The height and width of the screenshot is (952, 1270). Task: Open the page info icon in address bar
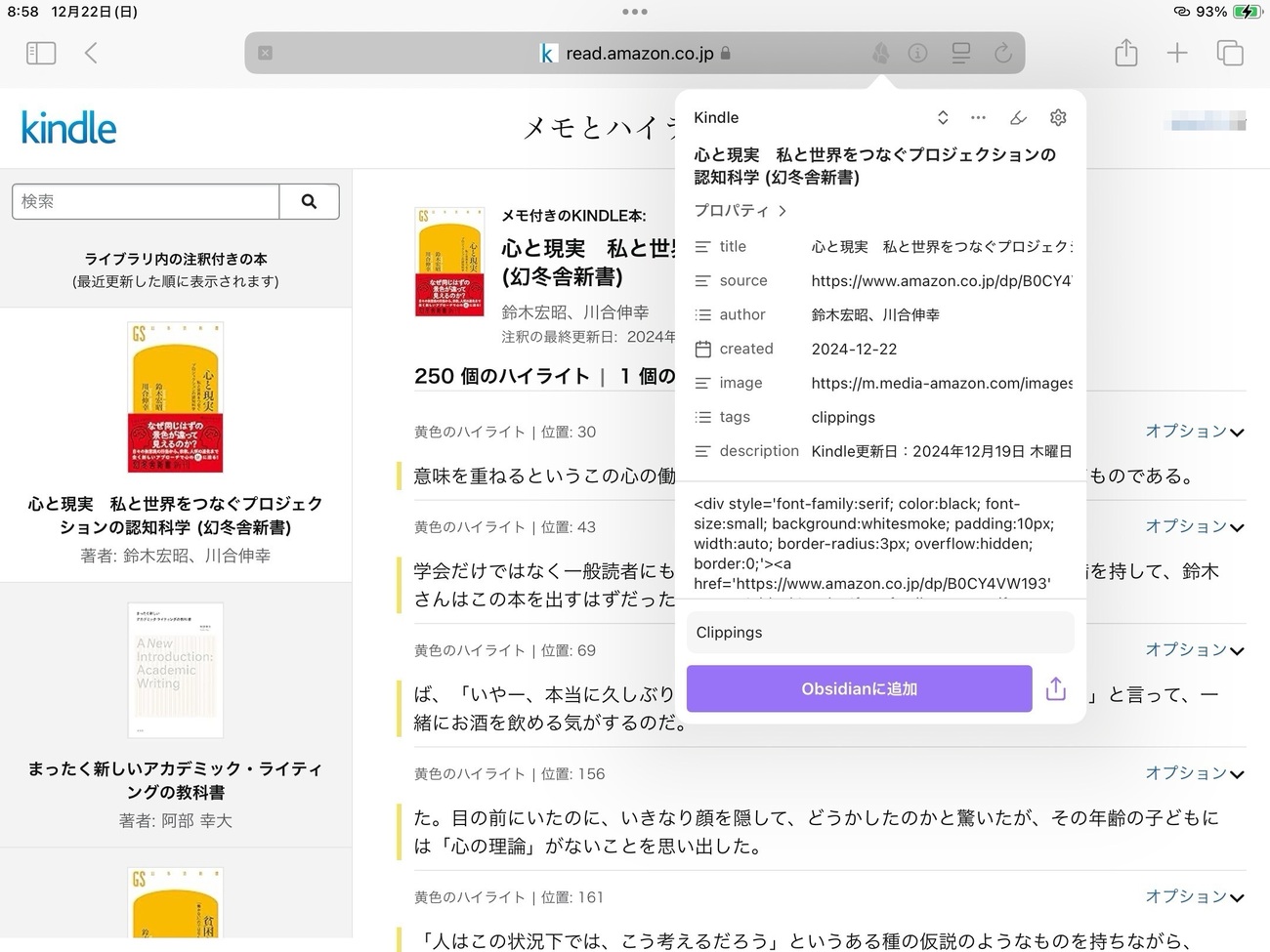[x=917, y=53]
